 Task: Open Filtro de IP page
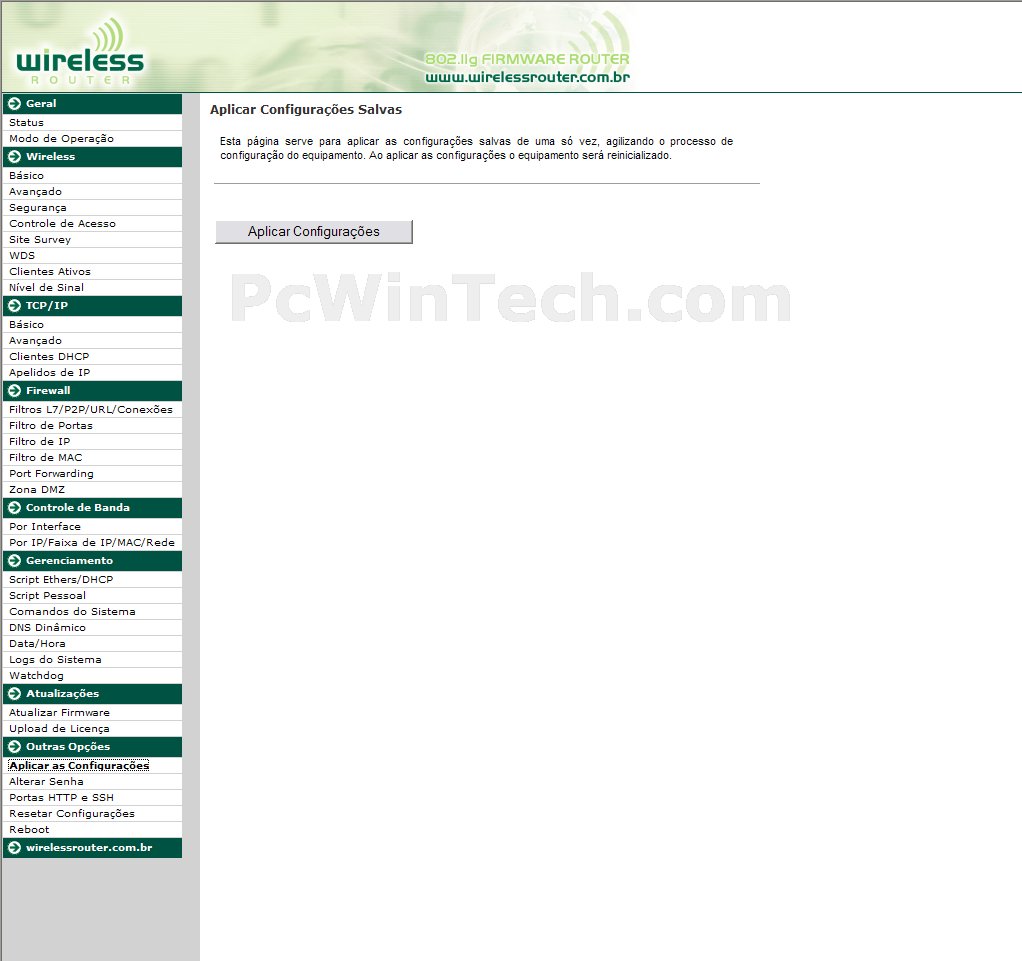pyautogui.click(x=40, y=442)
